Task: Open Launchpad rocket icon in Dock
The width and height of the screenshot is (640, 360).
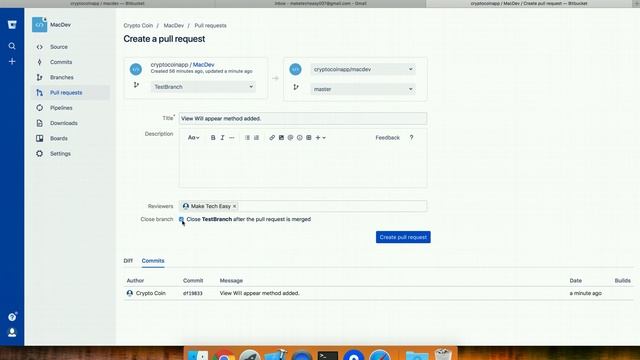Action: click(x=250, y=355)
